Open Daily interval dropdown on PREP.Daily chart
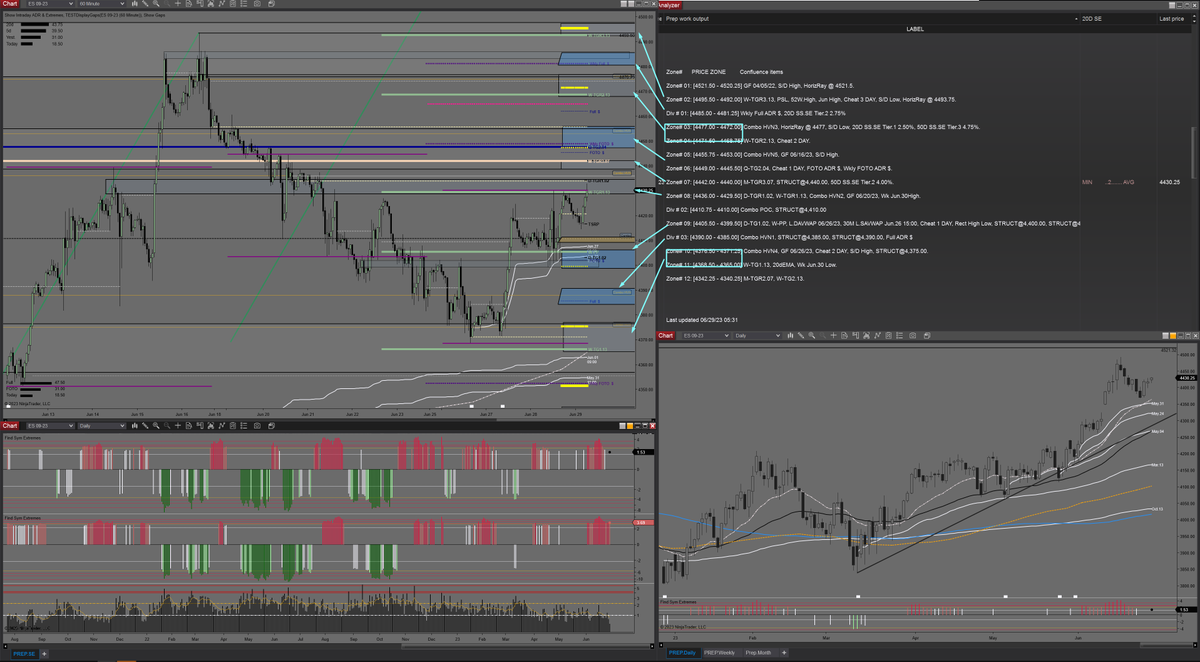The width and height of the screenshot is (1200, 662). point(757,335)
